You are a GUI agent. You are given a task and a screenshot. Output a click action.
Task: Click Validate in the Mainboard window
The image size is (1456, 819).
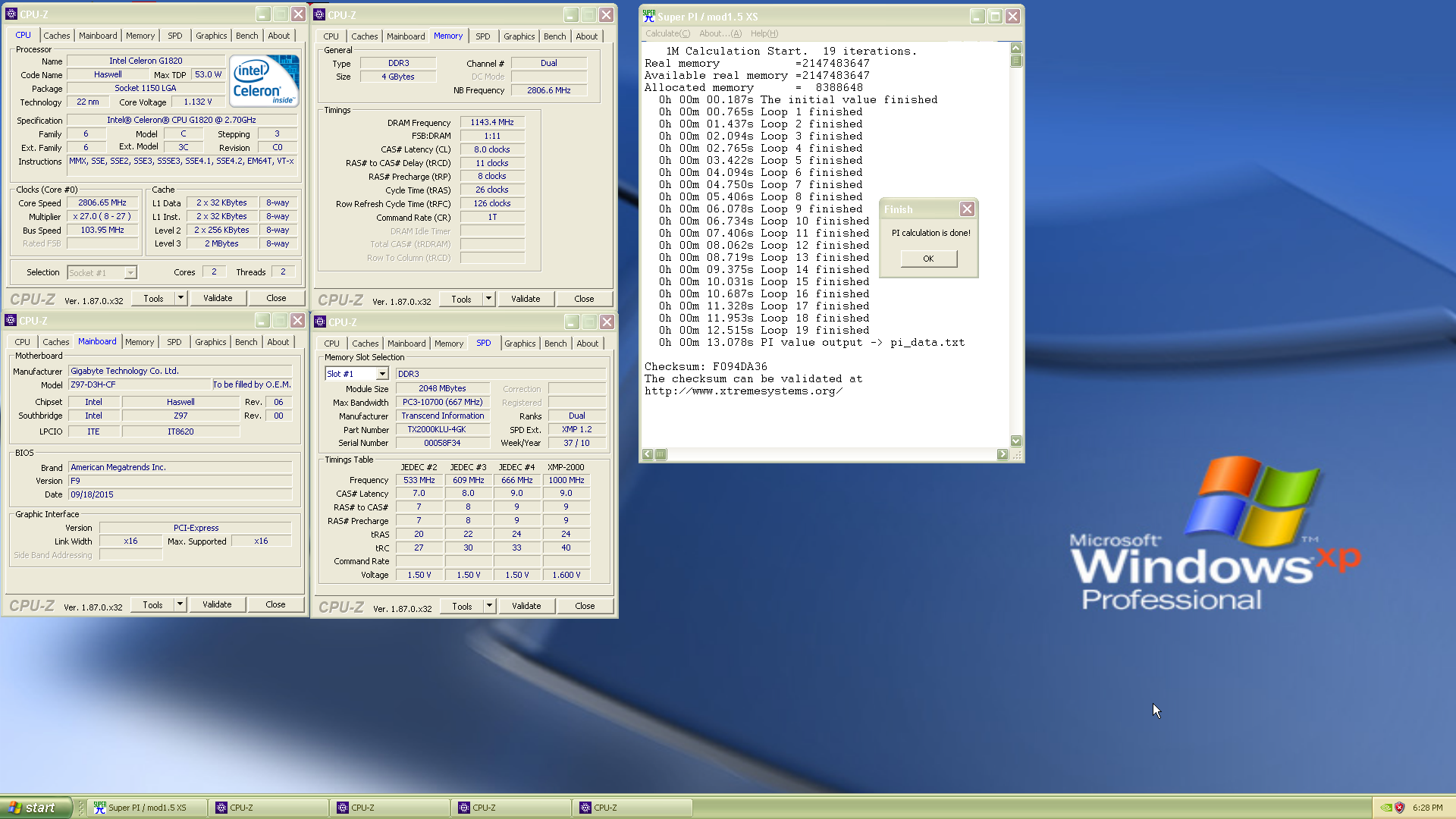[x=217, y=604]
